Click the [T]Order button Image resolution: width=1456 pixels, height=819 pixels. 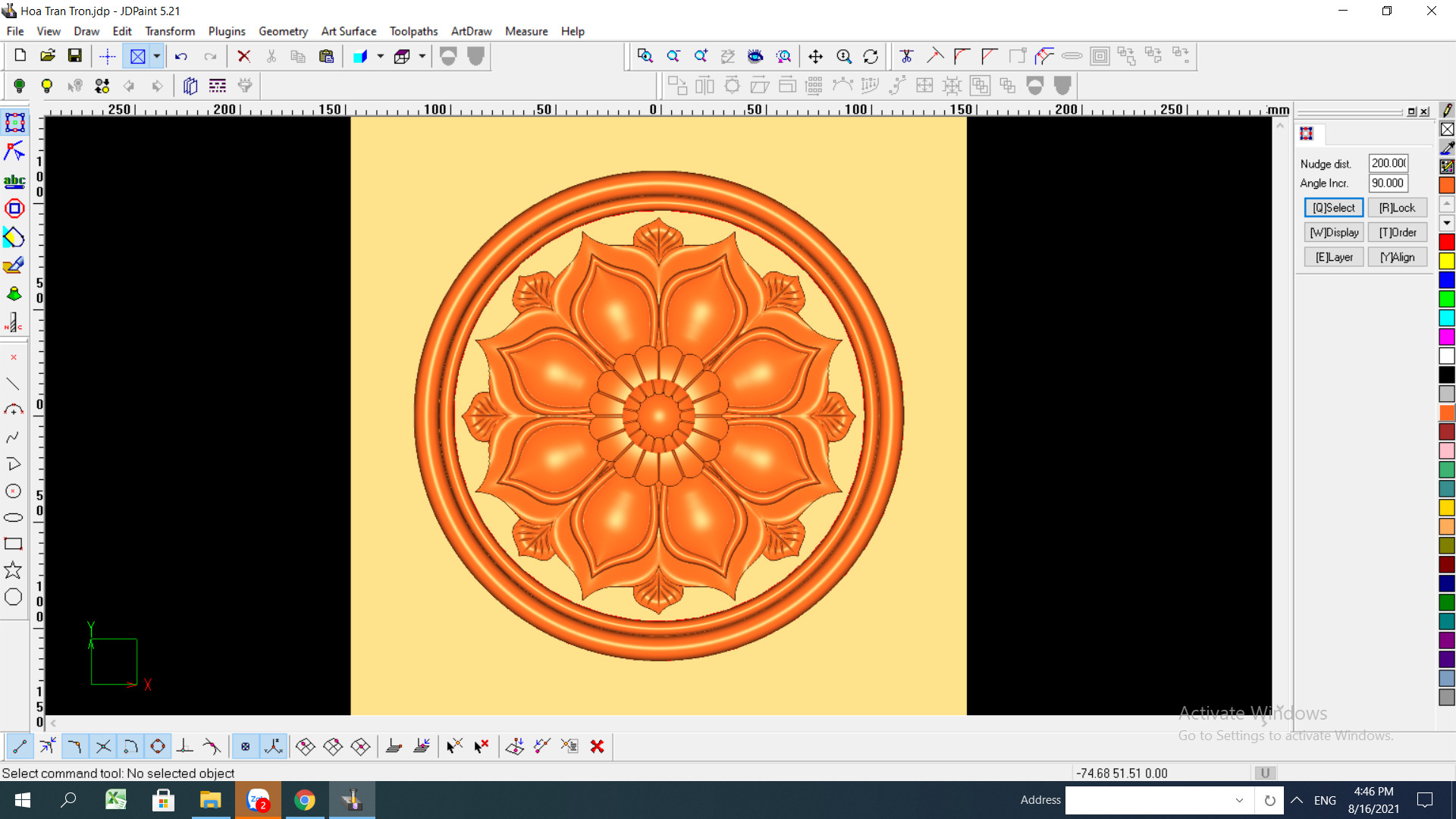[1397, 233]
